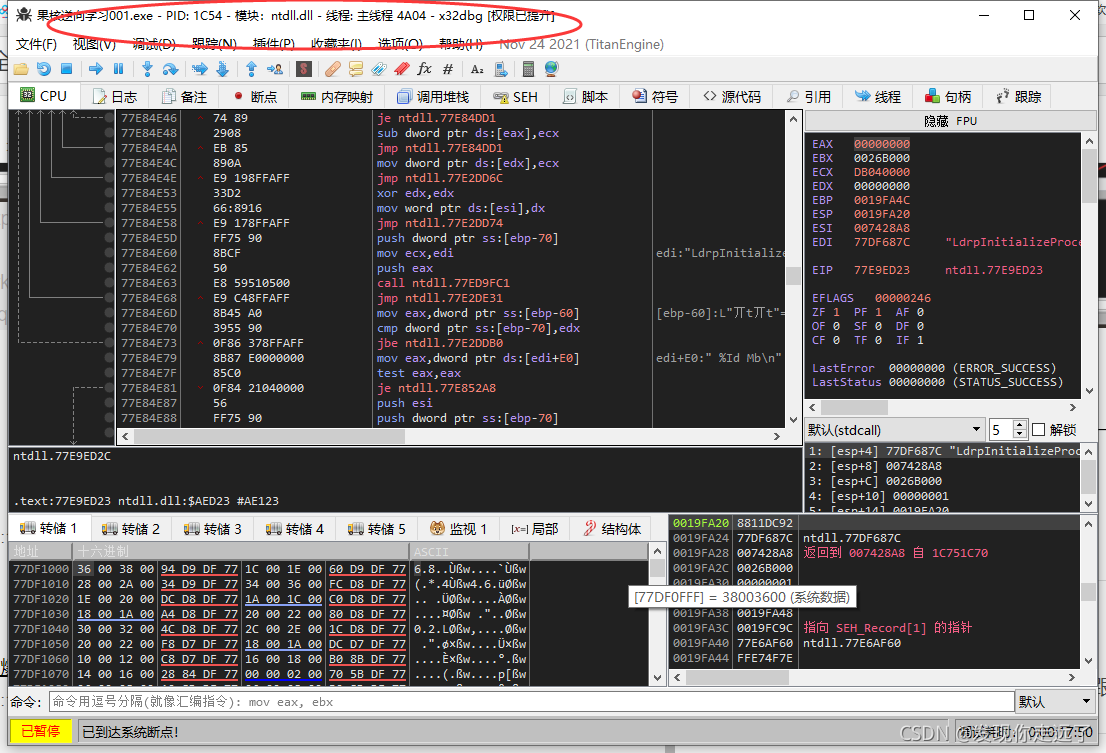Click the trace over dotted down-arrow icon

(222, 69)
